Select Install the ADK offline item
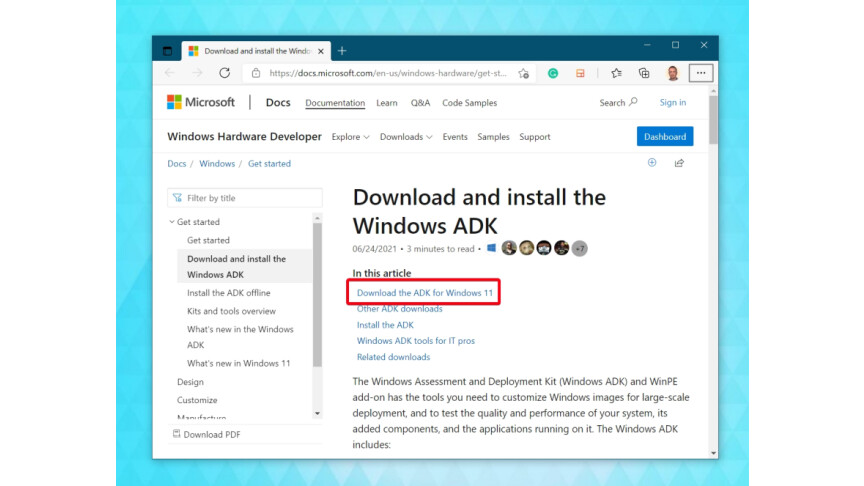This screenshot has height=486, width=864. (x=229, y=293)
